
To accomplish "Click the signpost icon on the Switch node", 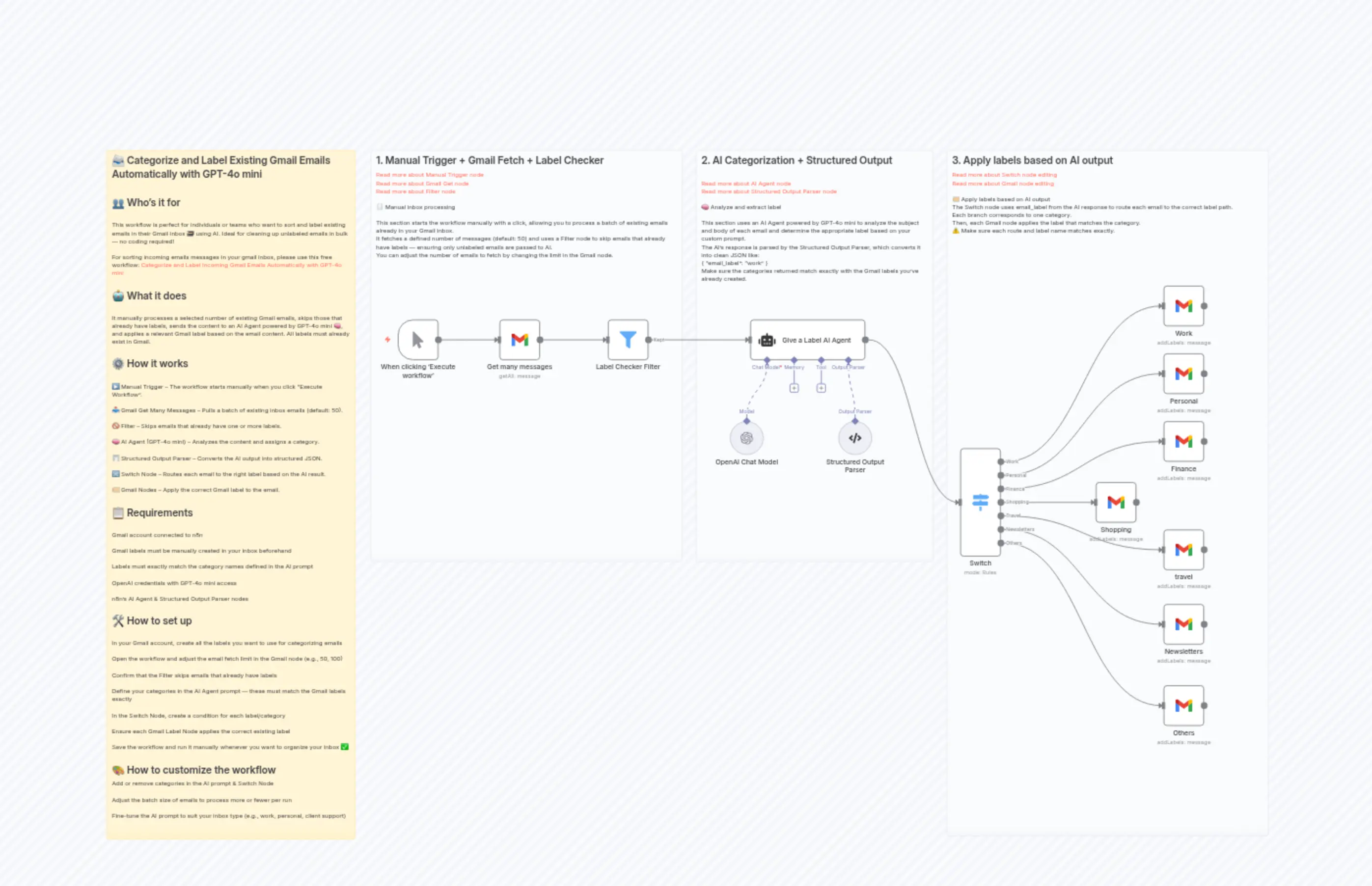I will [x=980, y=501].
